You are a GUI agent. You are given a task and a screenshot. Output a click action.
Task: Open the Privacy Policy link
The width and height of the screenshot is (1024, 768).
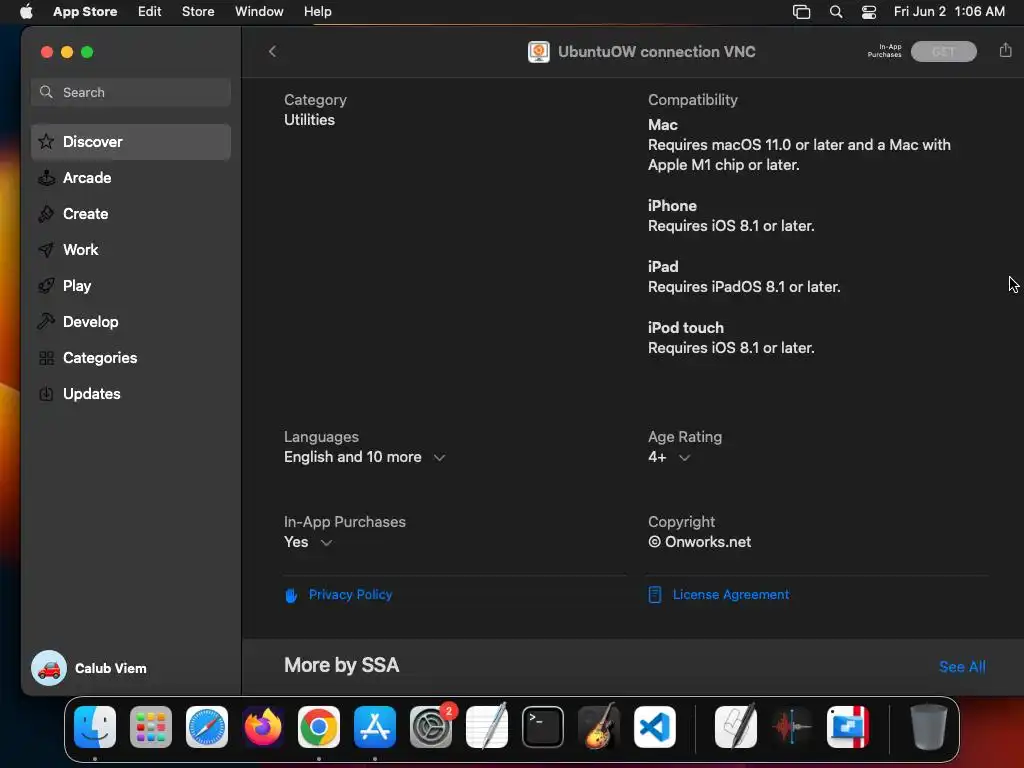(x=350, y=594)
